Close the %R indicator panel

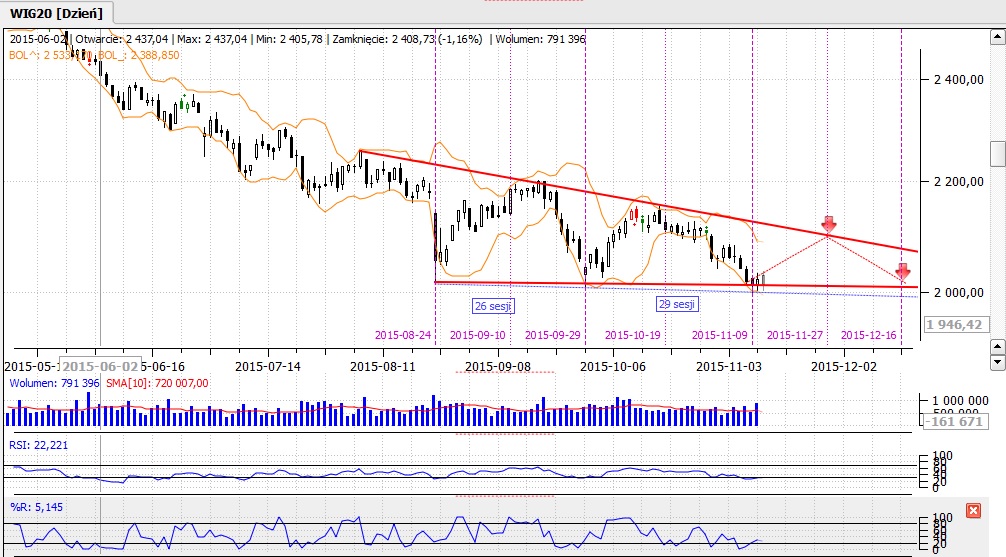click(x=973, y=511)
